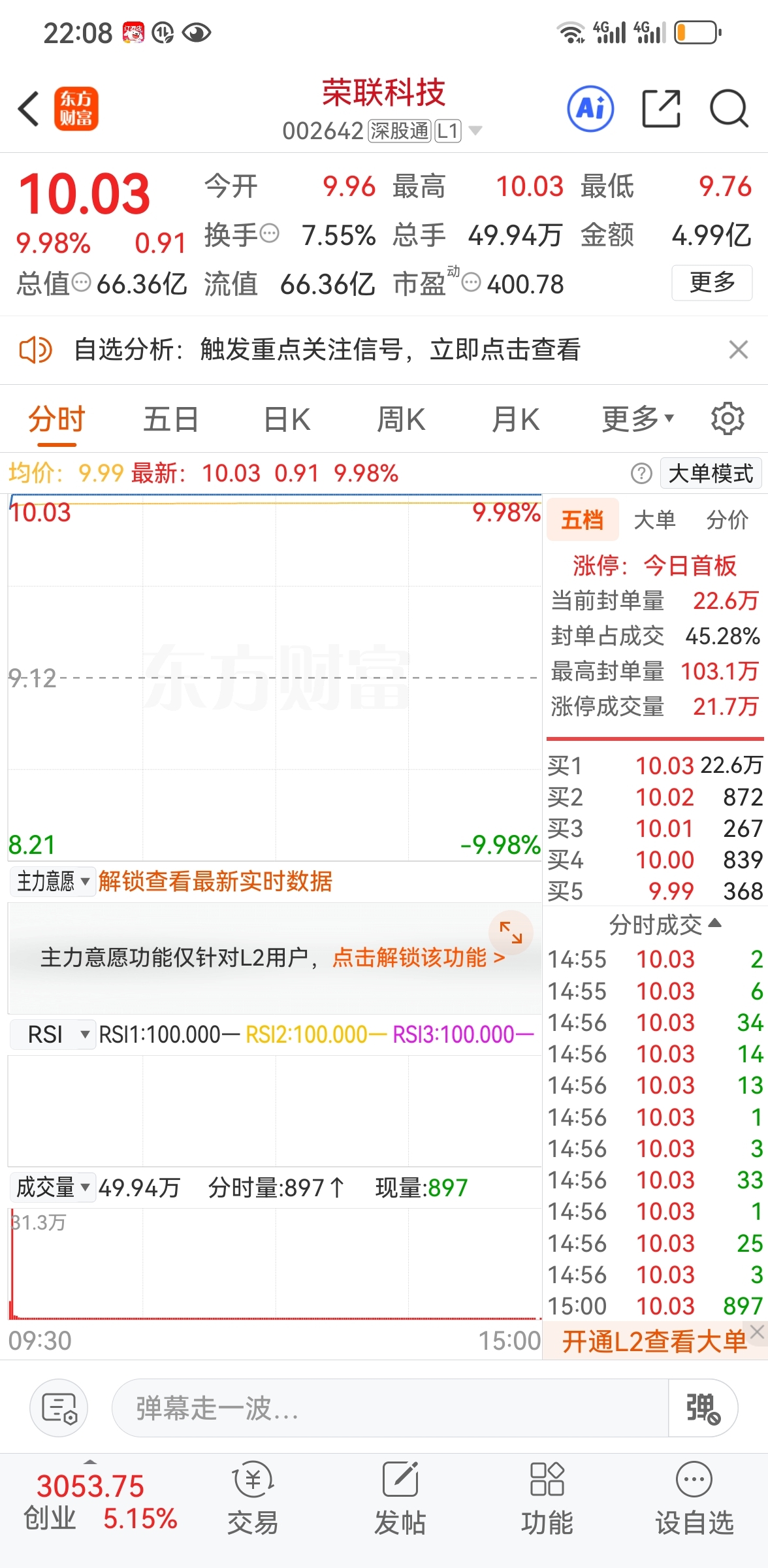Switch to the 周K tab
Image resolution: width=768 pixels, height=1568 pixels.
[401, 419]
